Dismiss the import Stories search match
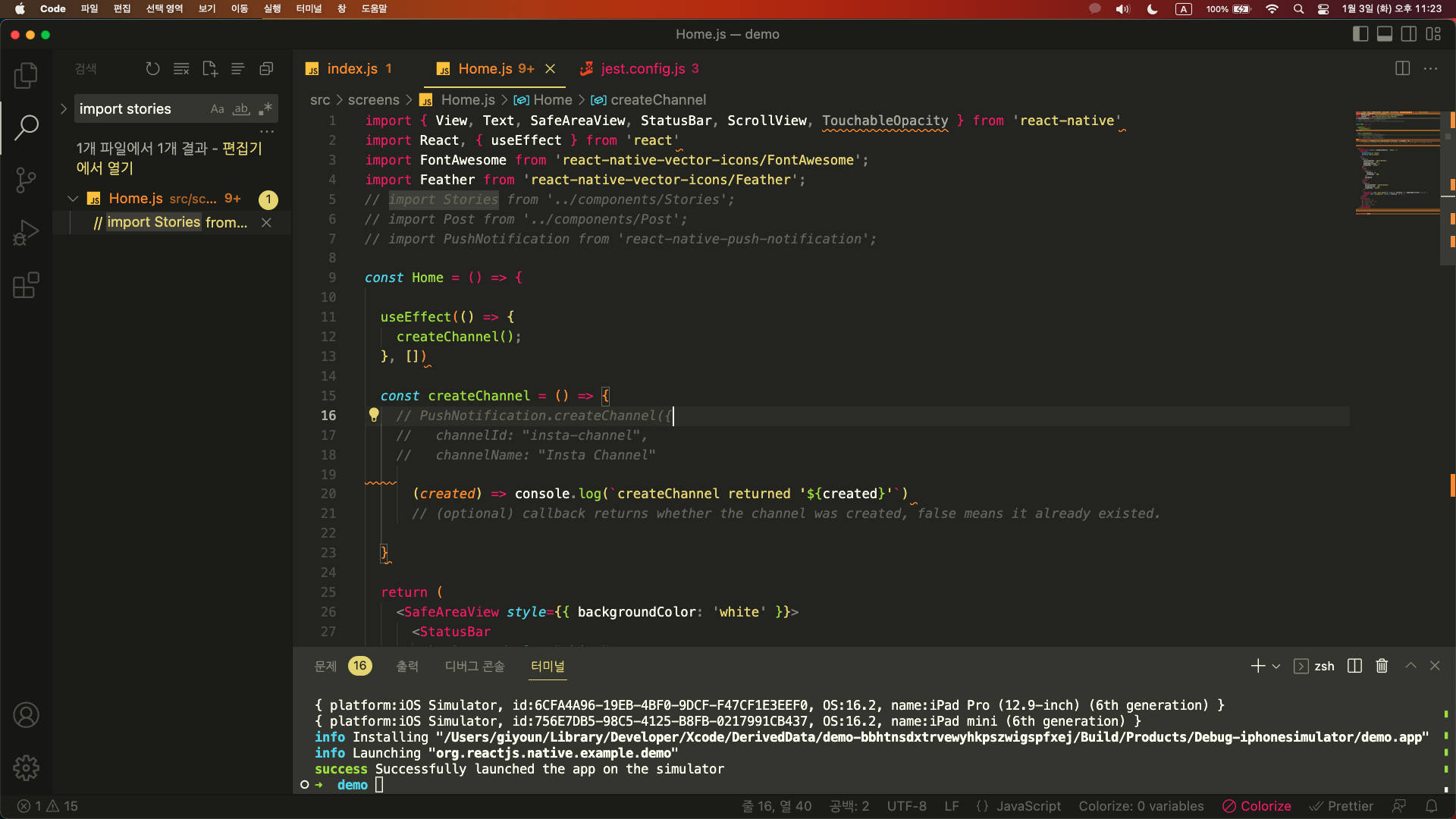 (x=266, y=222)
